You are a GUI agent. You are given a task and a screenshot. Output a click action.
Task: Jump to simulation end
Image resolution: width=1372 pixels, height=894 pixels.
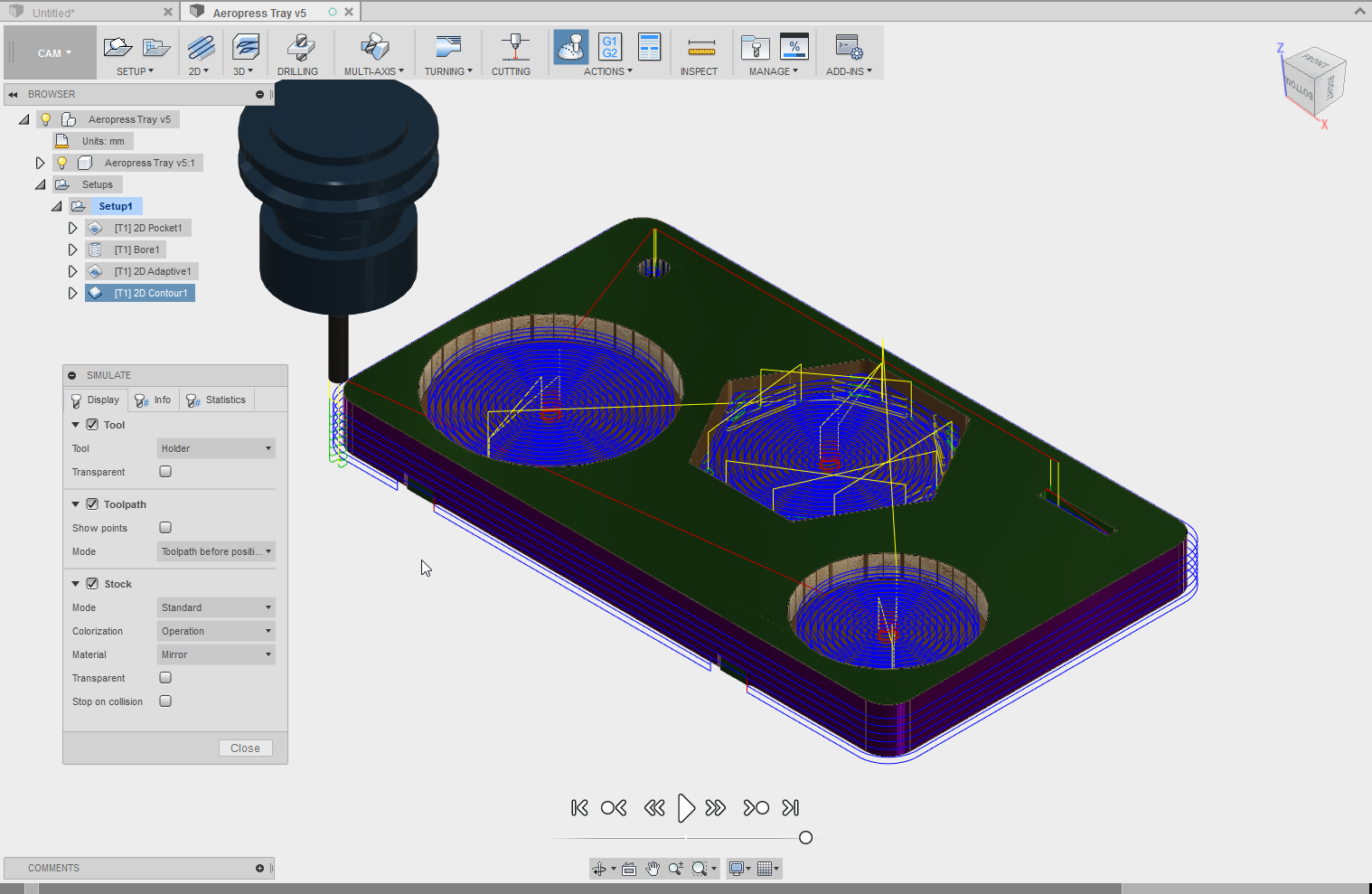point(791,808)
